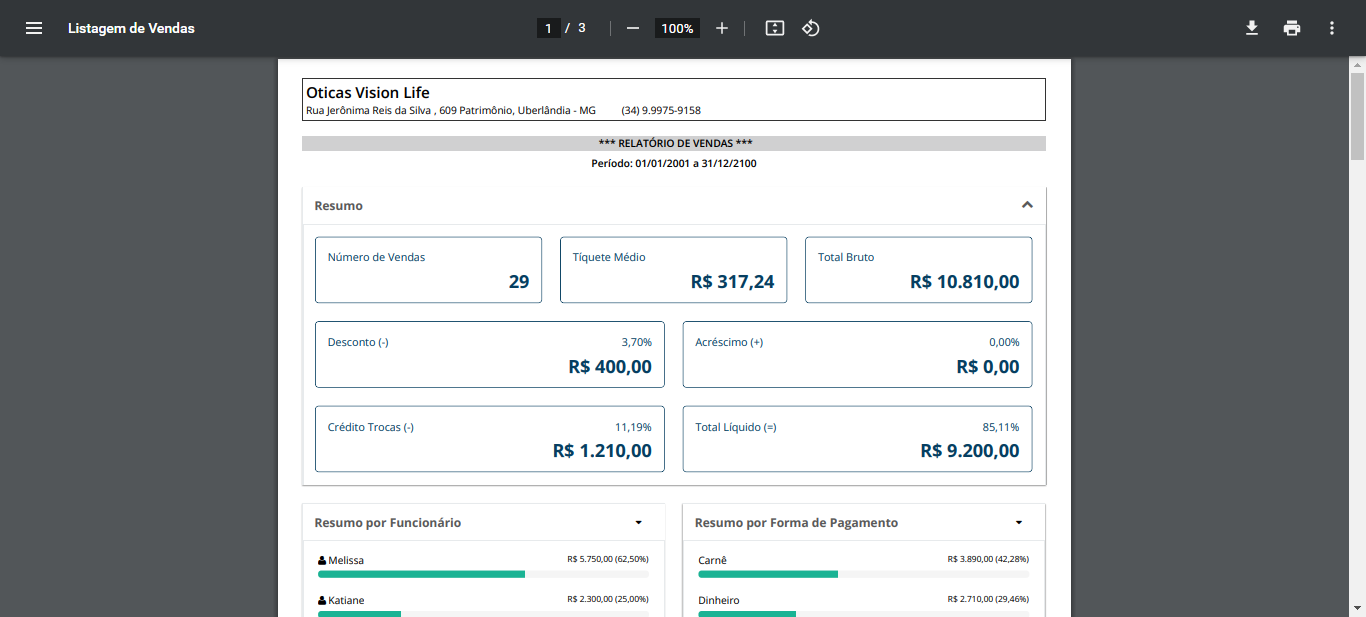Click the zoom in plus button
The height and width of the screenshot is (617, 1366).
[722, 28]
